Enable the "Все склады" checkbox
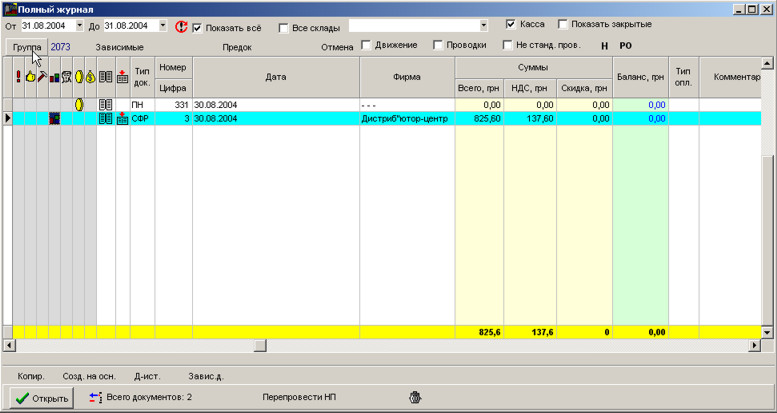The width and height of the screenshot is (777, 413). 284,27
